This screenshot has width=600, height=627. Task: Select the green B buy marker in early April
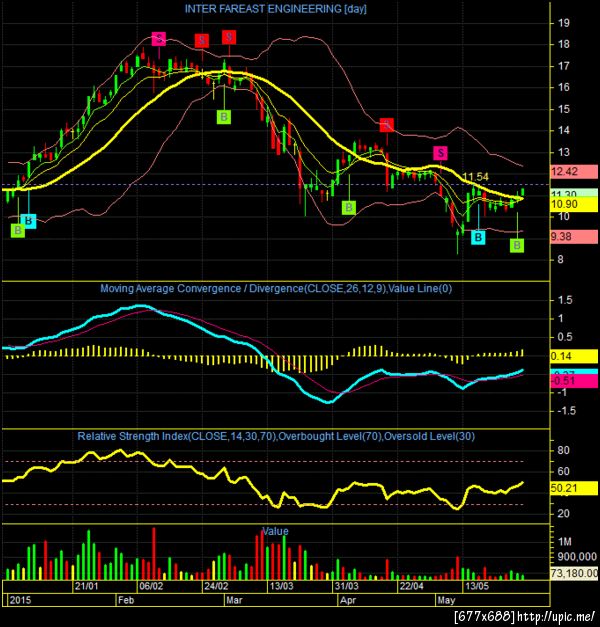[349, 208]
